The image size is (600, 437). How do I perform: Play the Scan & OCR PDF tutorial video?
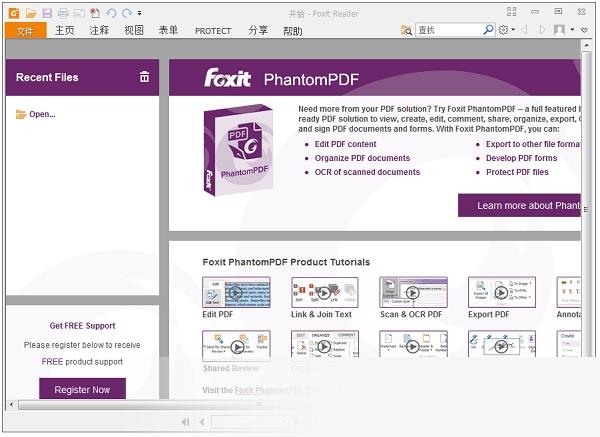click(413, 293)
